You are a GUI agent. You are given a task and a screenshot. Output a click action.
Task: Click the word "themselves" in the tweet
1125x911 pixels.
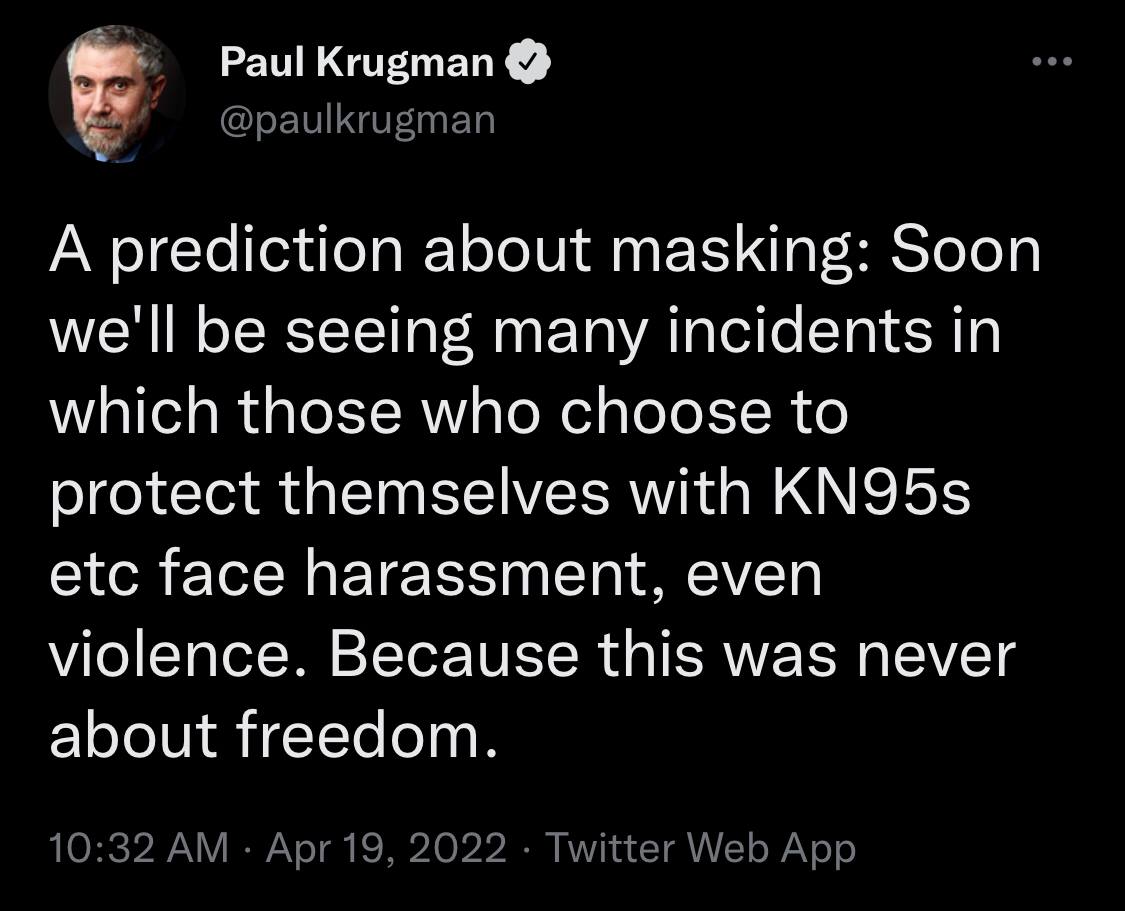(x=445, y=493)
